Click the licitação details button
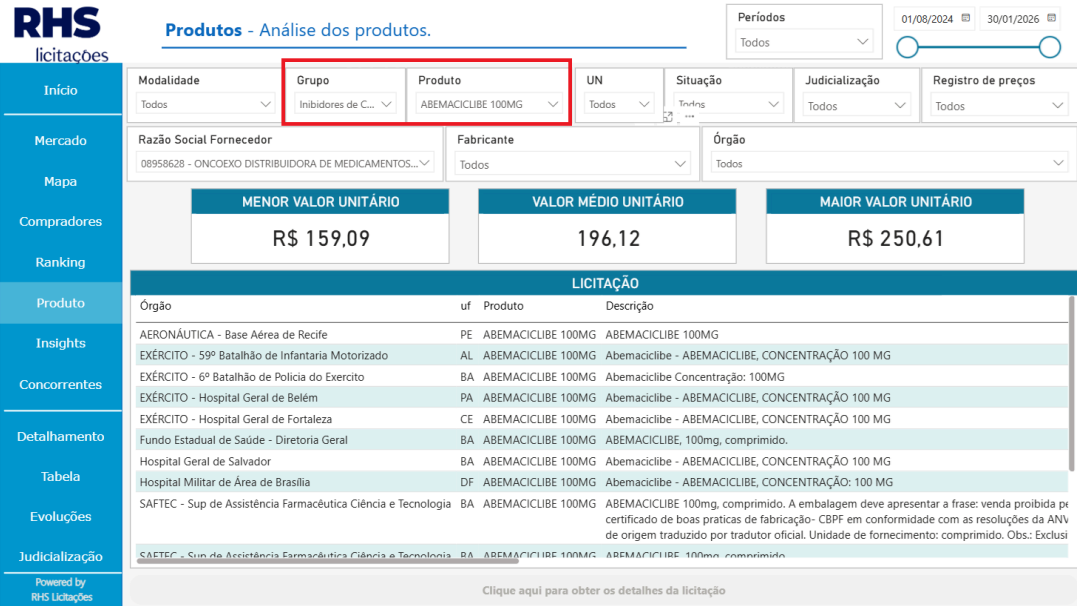The width and height of the screenshot is (1077, 606). pyautogui.click(x=603, y=590)
